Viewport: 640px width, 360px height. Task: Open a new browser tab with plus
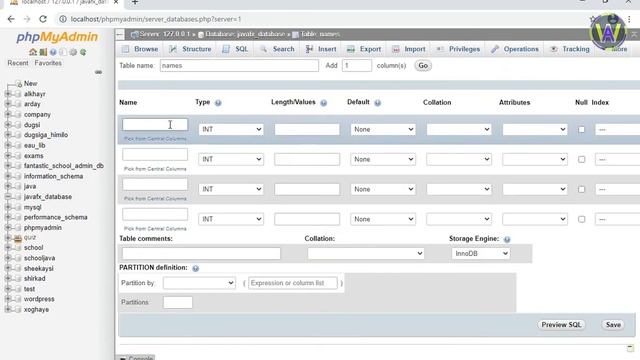point(135,2)
